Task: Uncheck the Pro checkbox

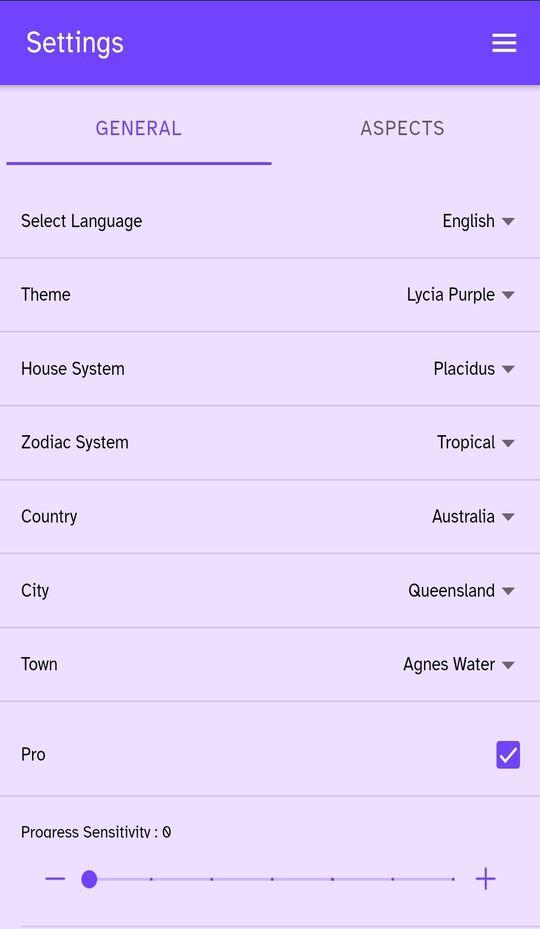Action: coord(508,755)
